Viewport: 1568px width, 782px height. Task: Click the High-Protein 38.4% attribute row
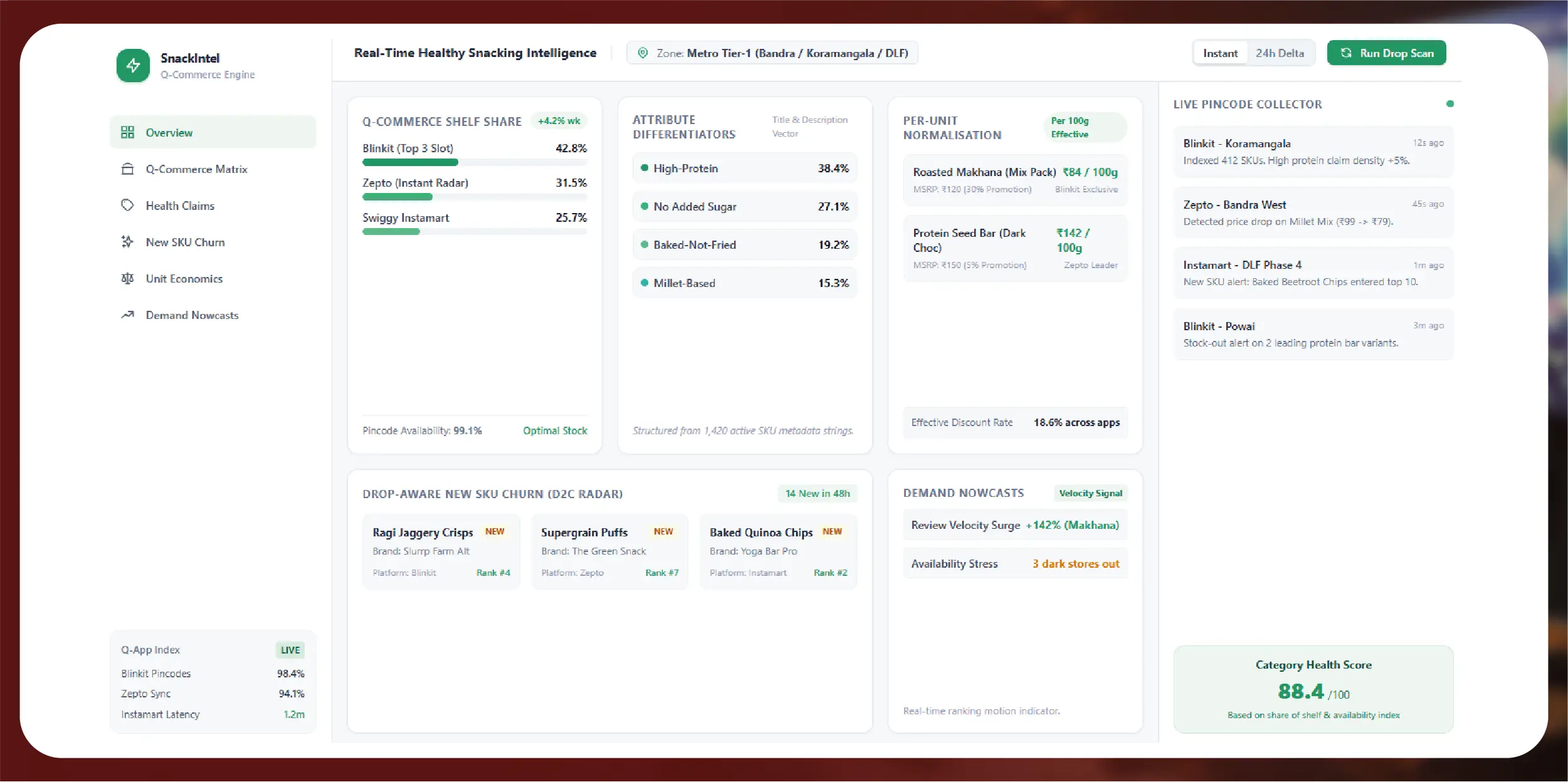pos(745,168)
